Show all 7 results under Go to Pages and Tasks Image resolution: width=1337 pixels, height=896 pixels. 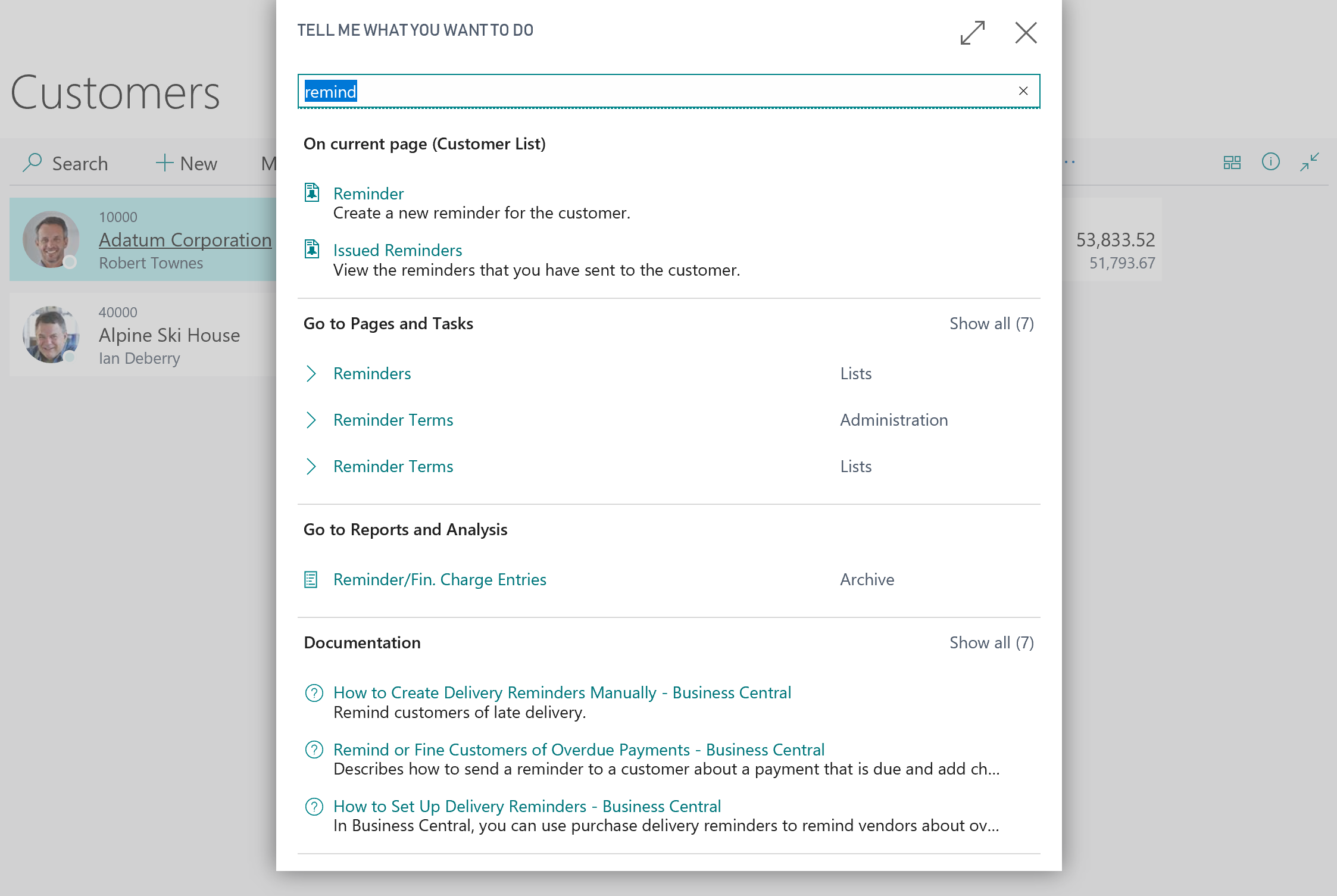992,323
